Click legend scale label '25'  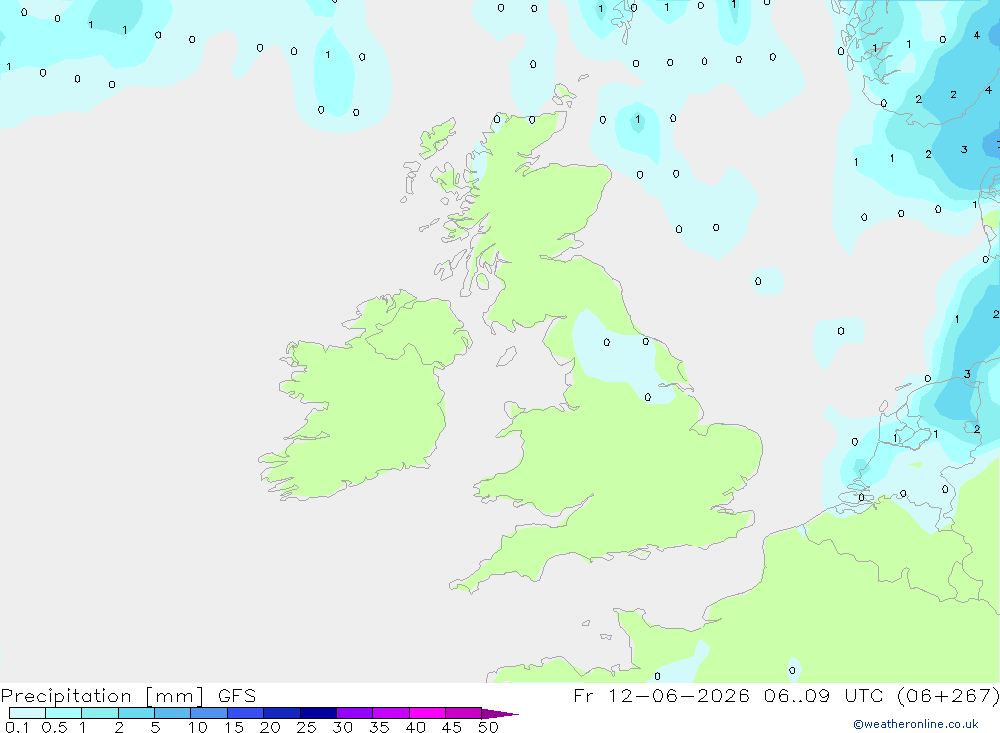click(306, 727)
